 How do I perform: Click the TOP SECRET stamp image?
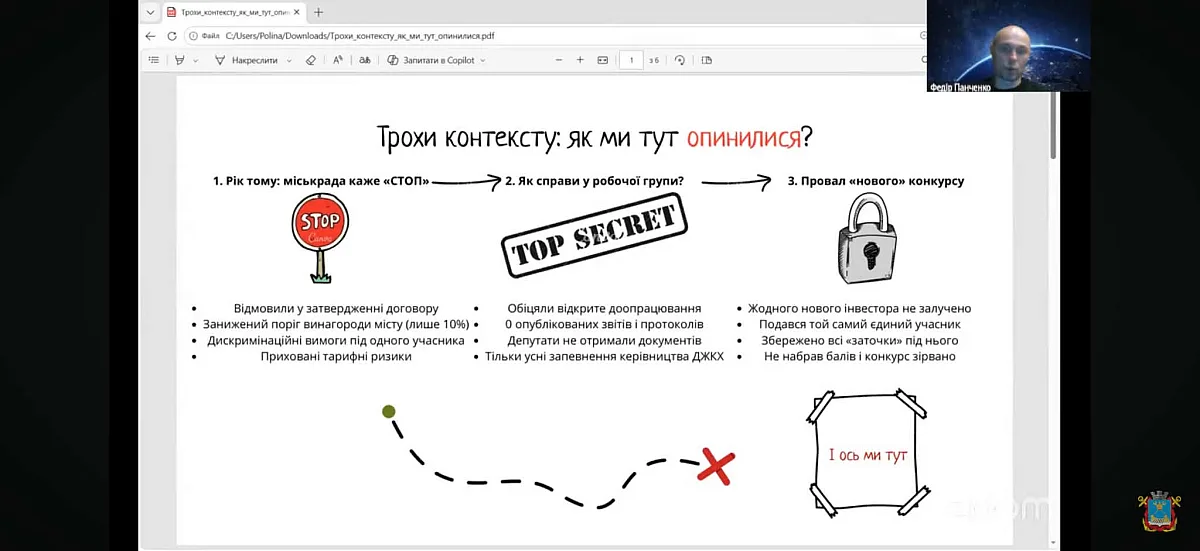[594, 236]
